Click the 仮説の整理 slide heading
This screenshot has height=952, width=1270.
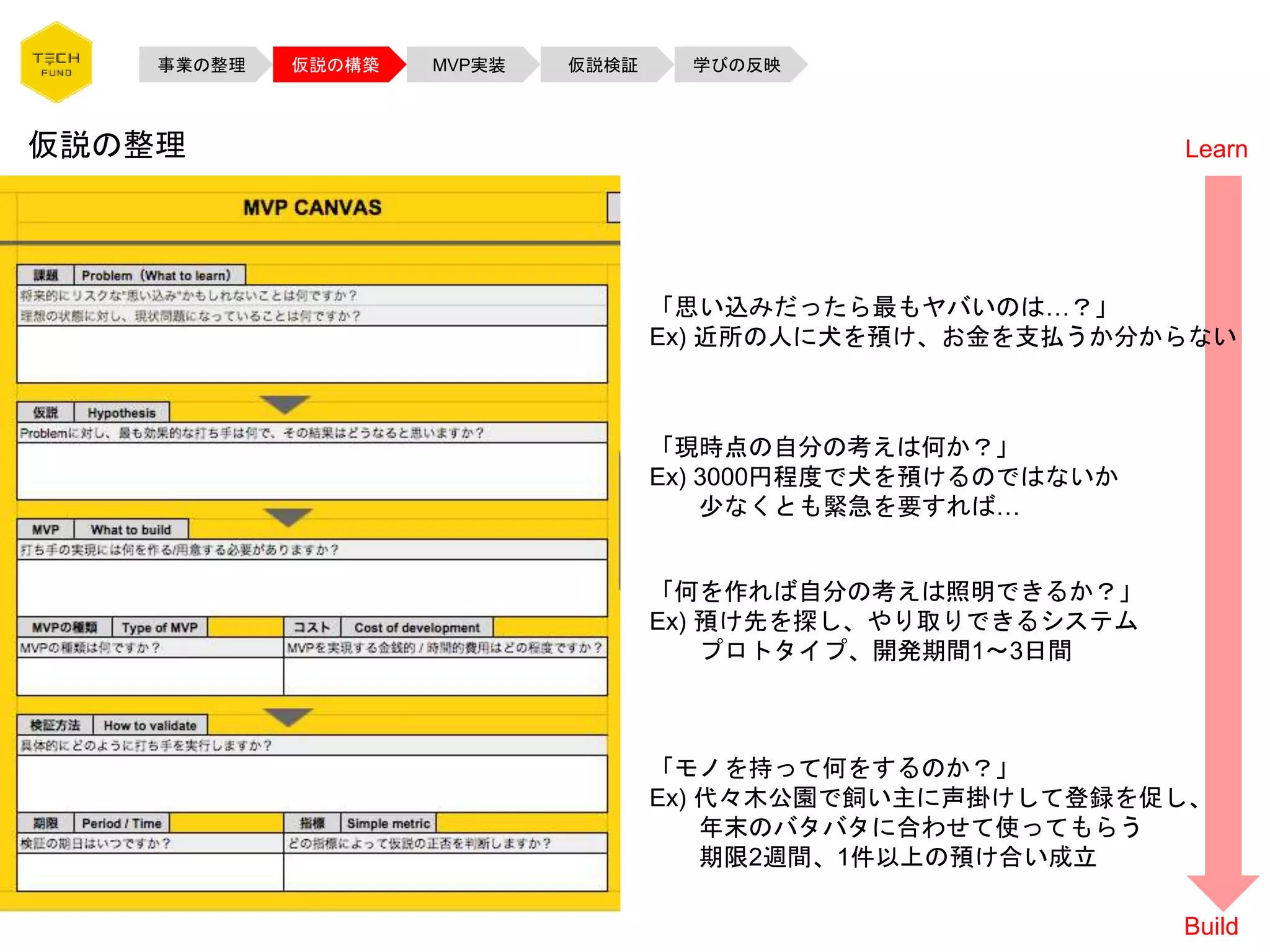pyautogui.click(x=107, y=145)
